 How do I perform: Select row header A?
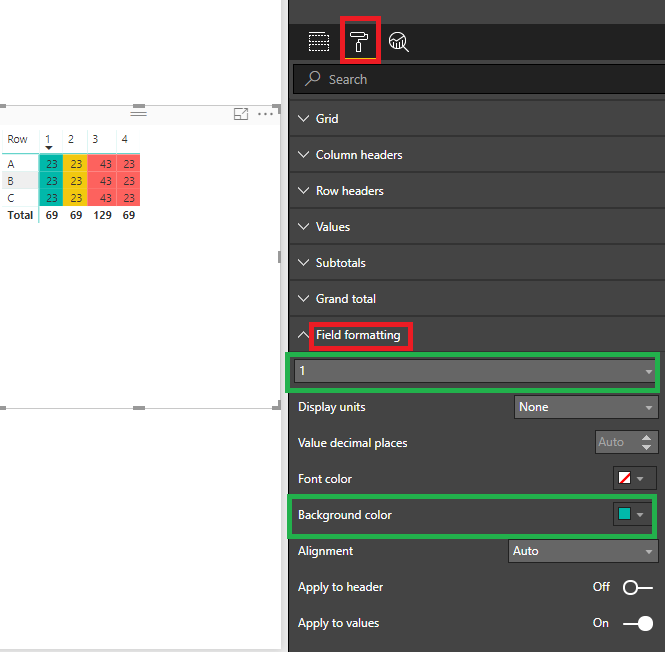pos(11,164)
